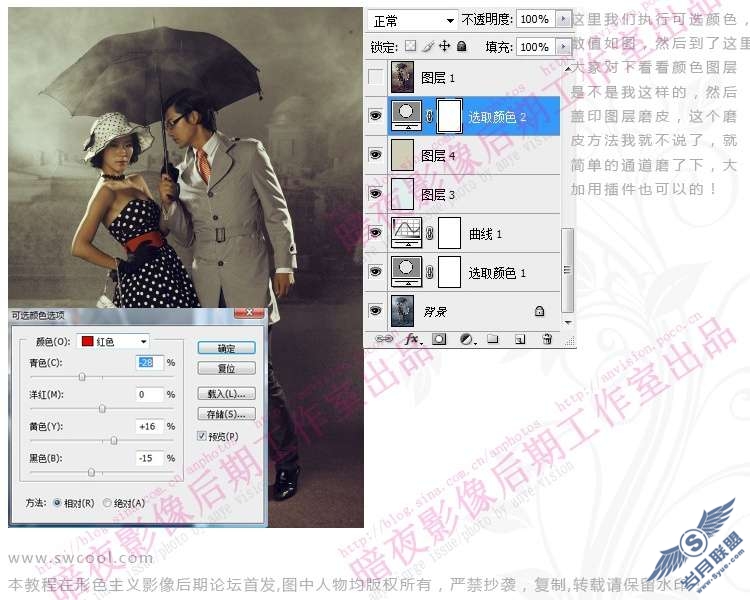Open the layer style fx menu
Viewport: 750px width, 600px height.
click(412, 339)
